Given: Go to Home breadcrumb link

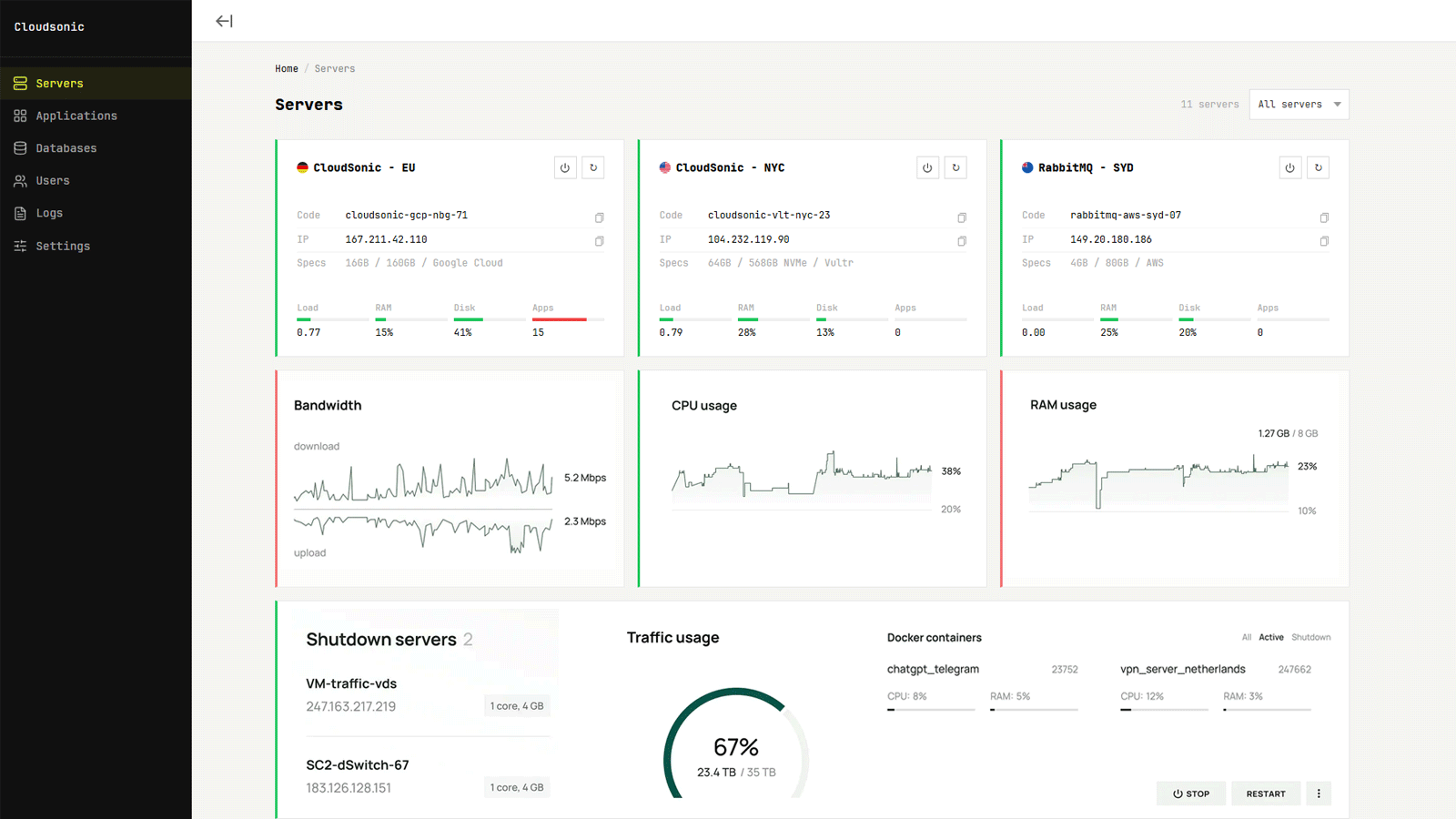Looking at the screenshot, I should [287, 68].
